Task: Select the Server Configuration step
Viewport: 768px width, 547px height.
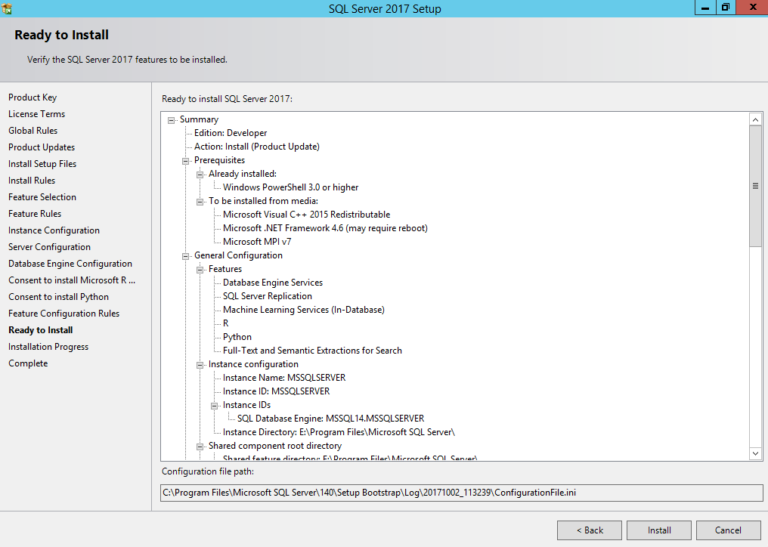Action: 49,247
